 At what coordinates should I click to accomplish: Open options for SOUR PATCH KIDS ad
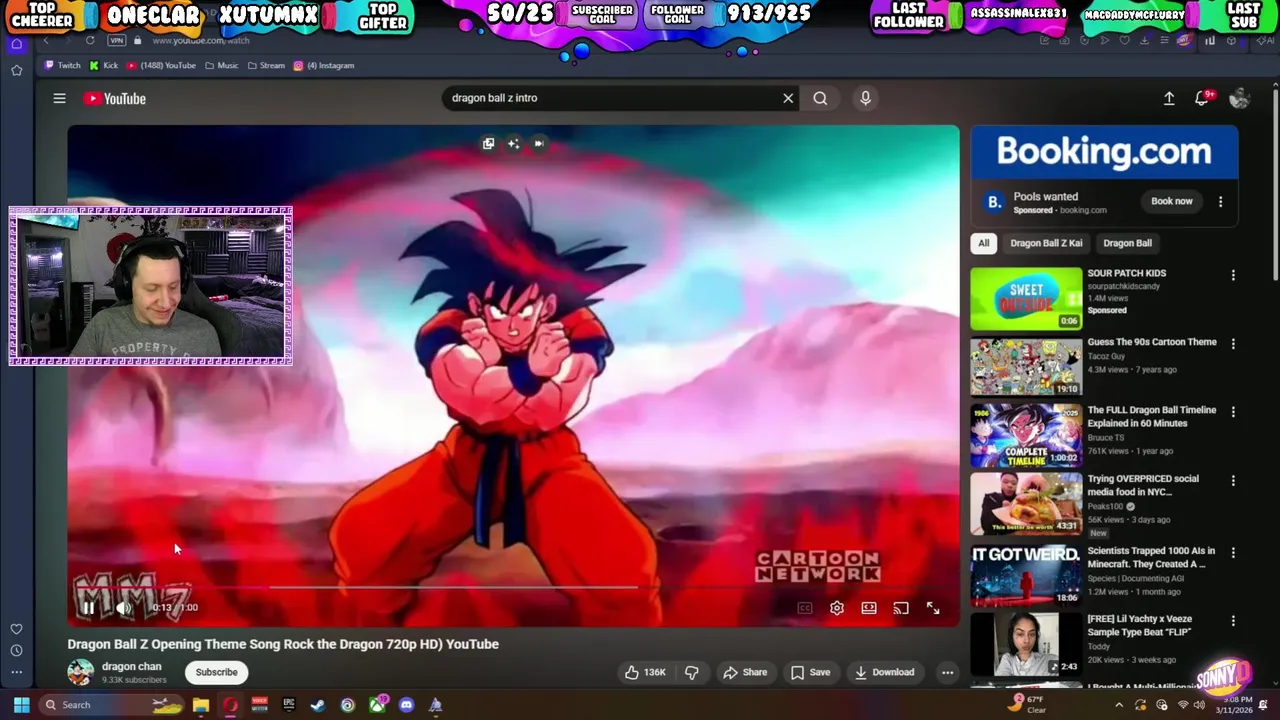[1233, 275]
